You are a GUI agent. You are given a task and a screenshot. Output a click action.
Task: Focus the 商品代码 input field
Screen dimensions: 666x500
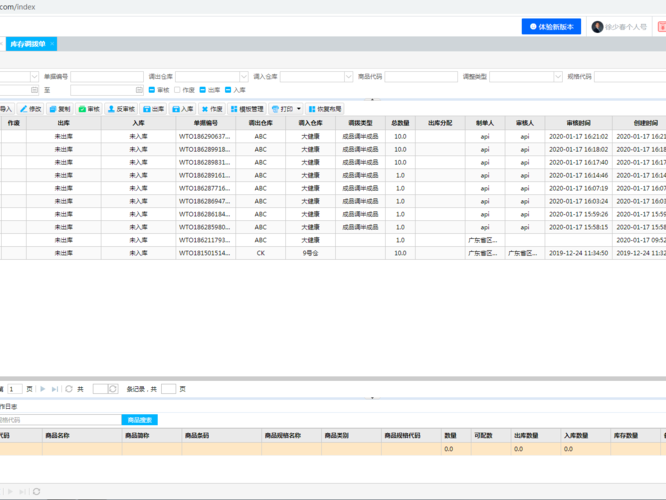point(421,76)
